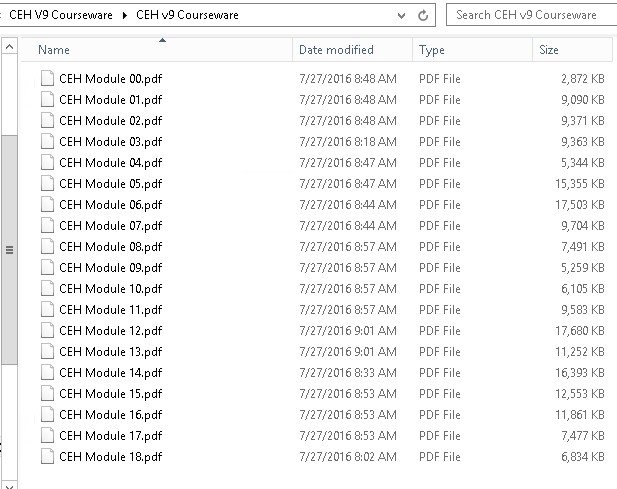Click the 7/27/2016 8:02 AM date
The width and height of the screenshot is (617, 489).
click(348, 457)
